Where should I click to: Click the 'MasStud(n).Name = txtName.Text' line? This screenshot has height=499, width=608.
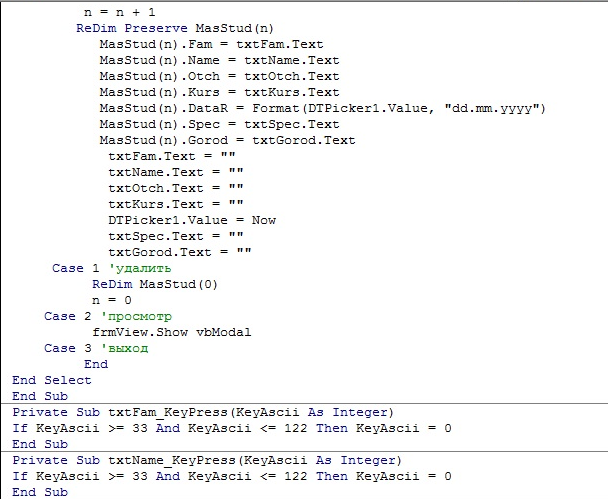point(219,60)
